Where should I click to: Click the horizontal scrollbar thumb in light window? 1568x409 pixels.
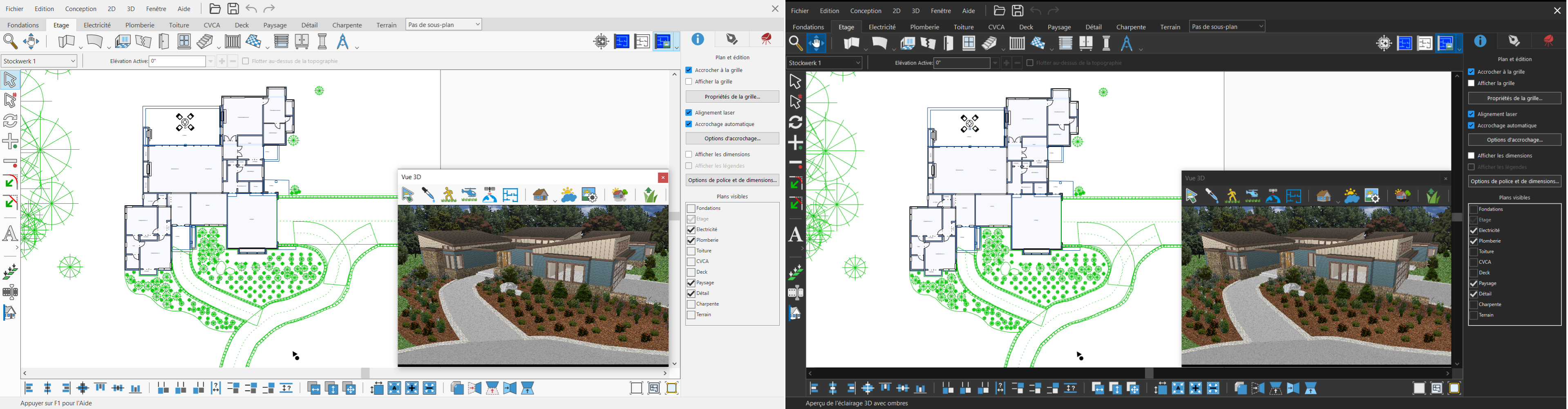point(365,373)
